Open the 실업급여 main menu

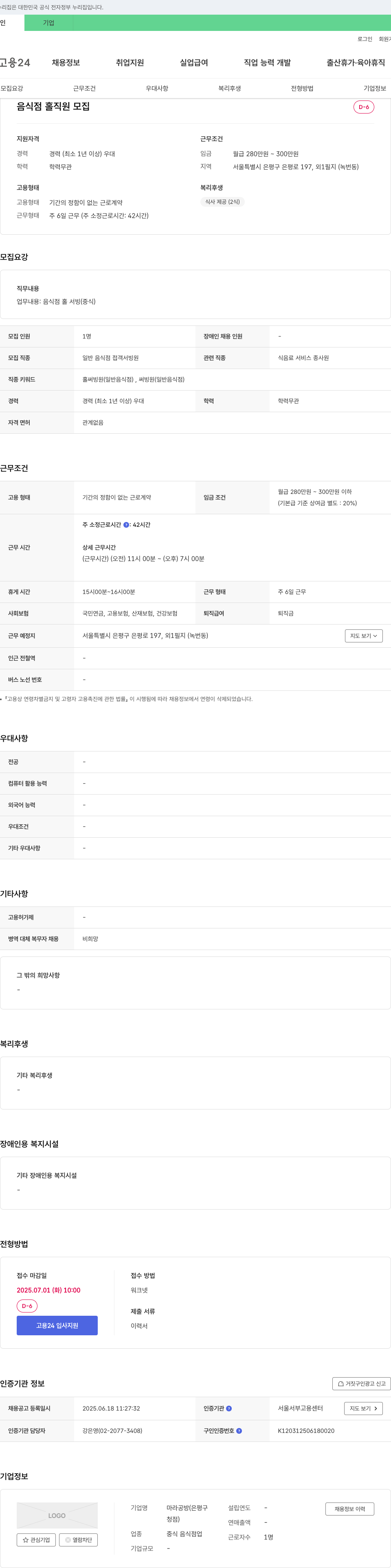[x=194, y=63]
